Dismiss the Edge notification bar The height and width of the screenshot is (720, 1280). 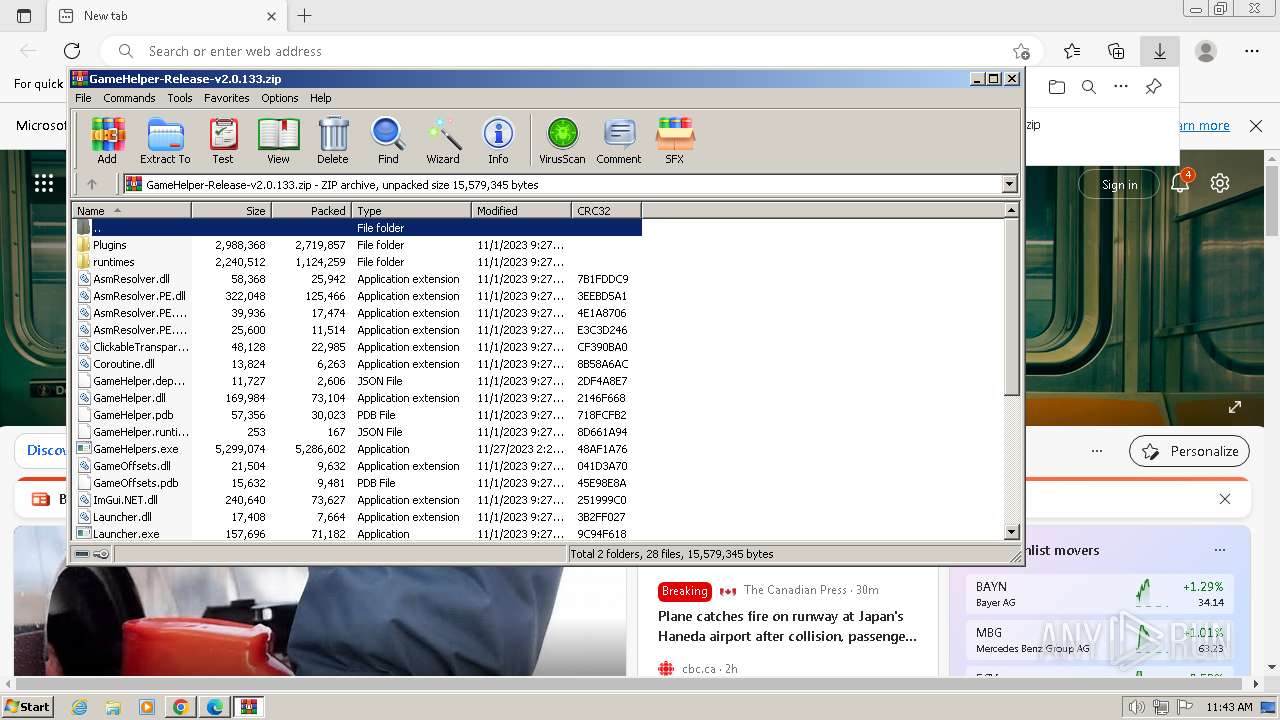[x=1256, y=126]
